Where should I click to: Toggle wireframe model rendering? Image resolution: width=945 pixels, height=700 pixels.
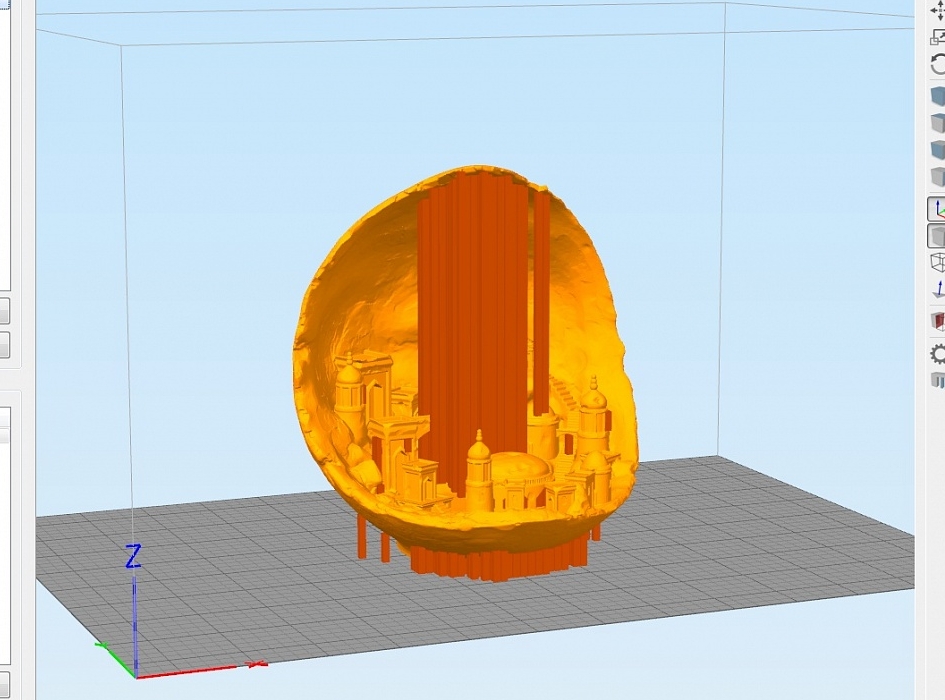pos(938,263)
